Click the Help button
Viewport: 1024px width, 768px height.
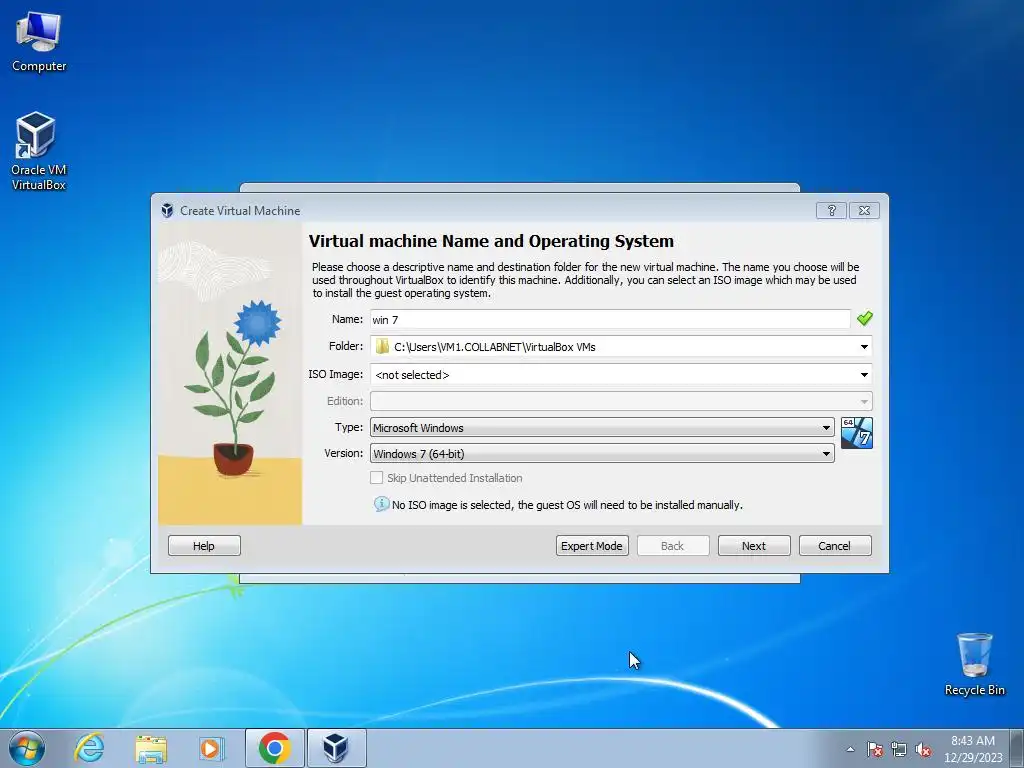click(204, 545)
